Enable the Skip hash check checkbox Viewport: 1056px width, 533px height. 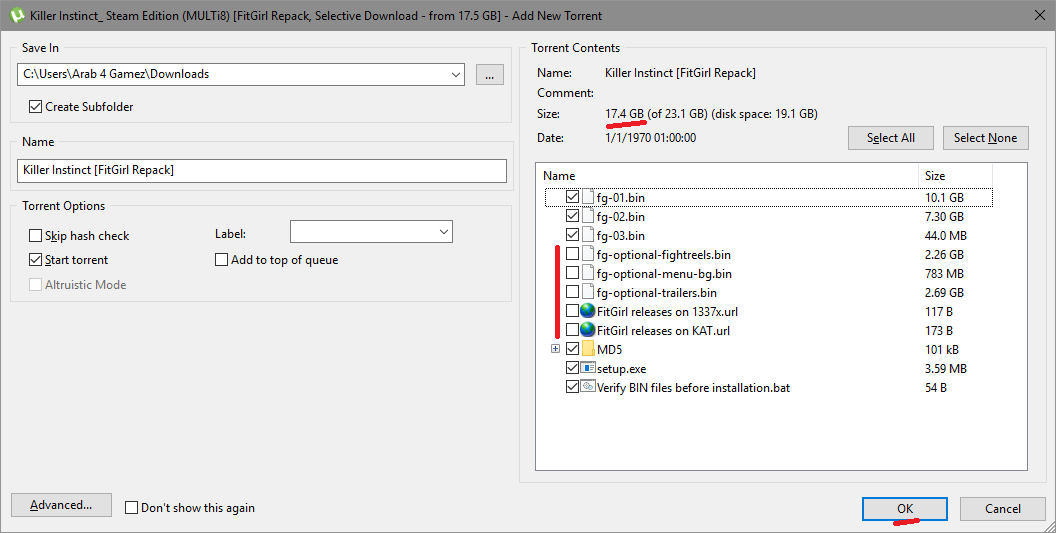coord(36,235)
